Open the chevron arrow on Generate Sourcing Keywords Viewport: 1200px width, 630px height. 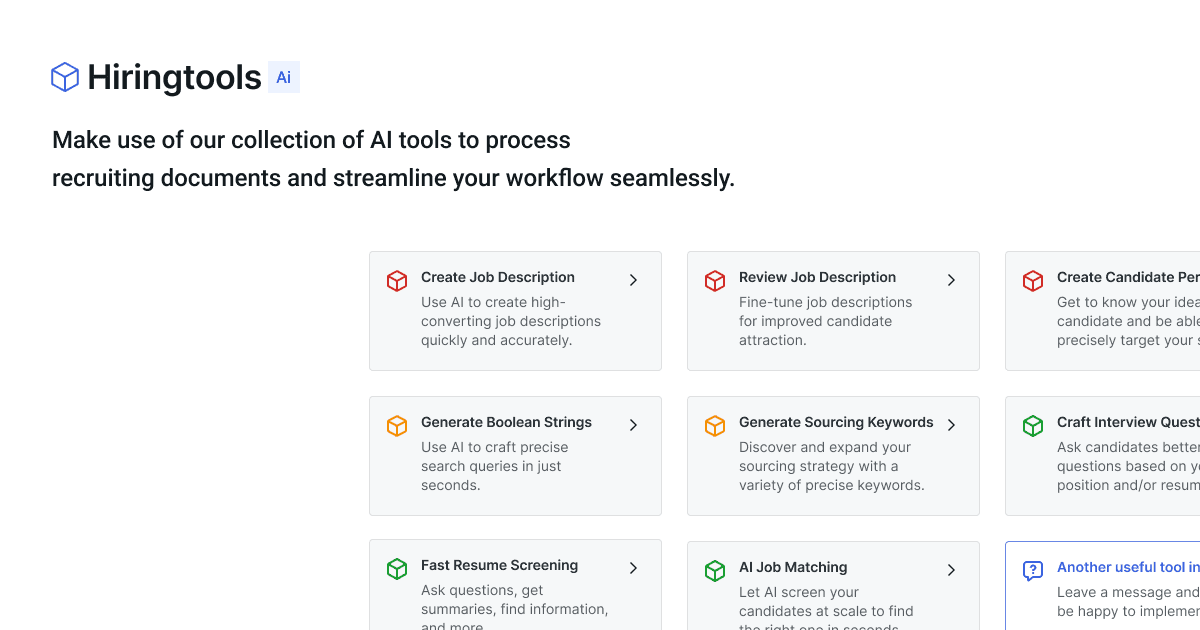[951, 425]
